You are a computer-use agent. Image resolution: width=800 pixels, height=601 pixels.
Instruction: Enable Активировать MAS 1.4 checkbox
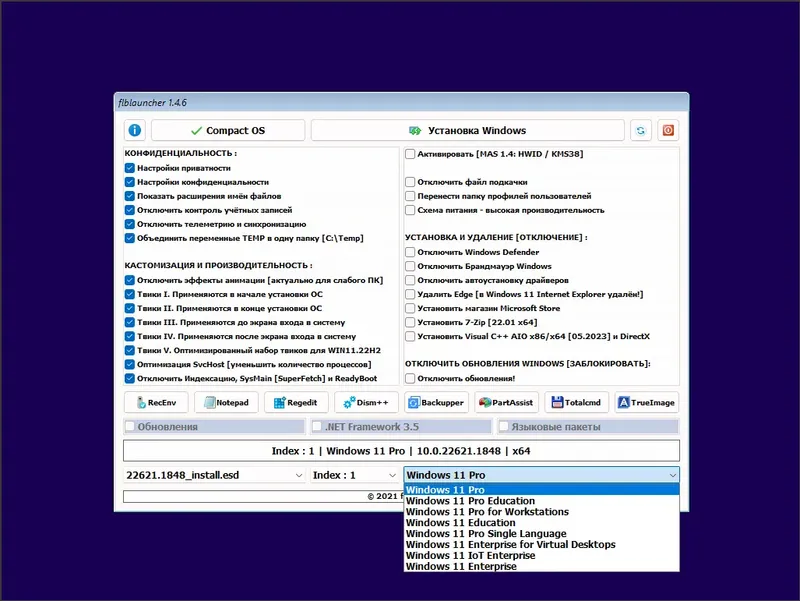click(x=410, y=154)
